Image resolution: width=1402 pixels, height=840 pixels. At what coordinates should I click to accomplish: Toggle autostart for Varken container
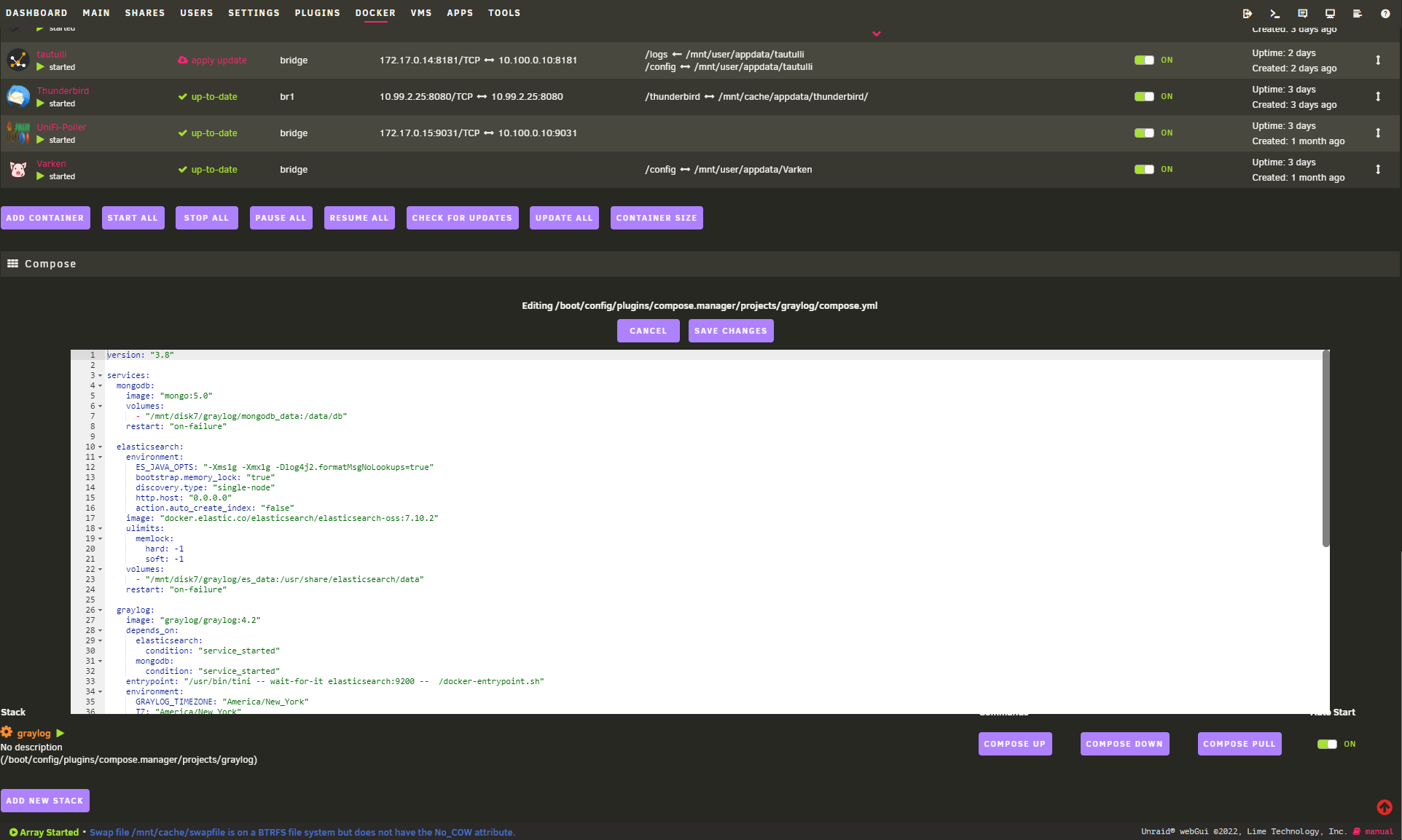(1144, 169)
